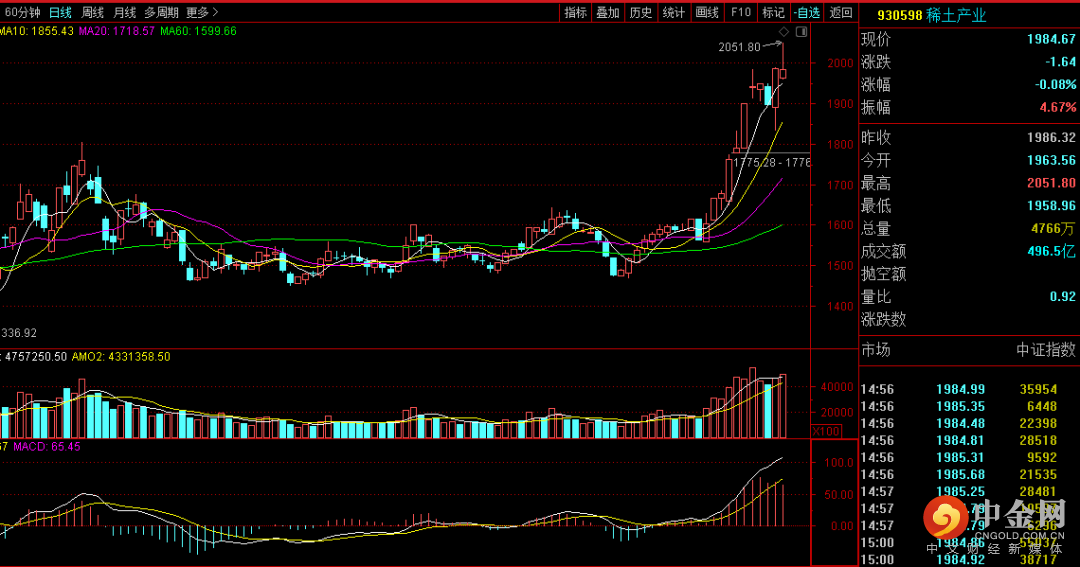
Task: Click the 现价 value 1984.67
Action: point(1050,39)
